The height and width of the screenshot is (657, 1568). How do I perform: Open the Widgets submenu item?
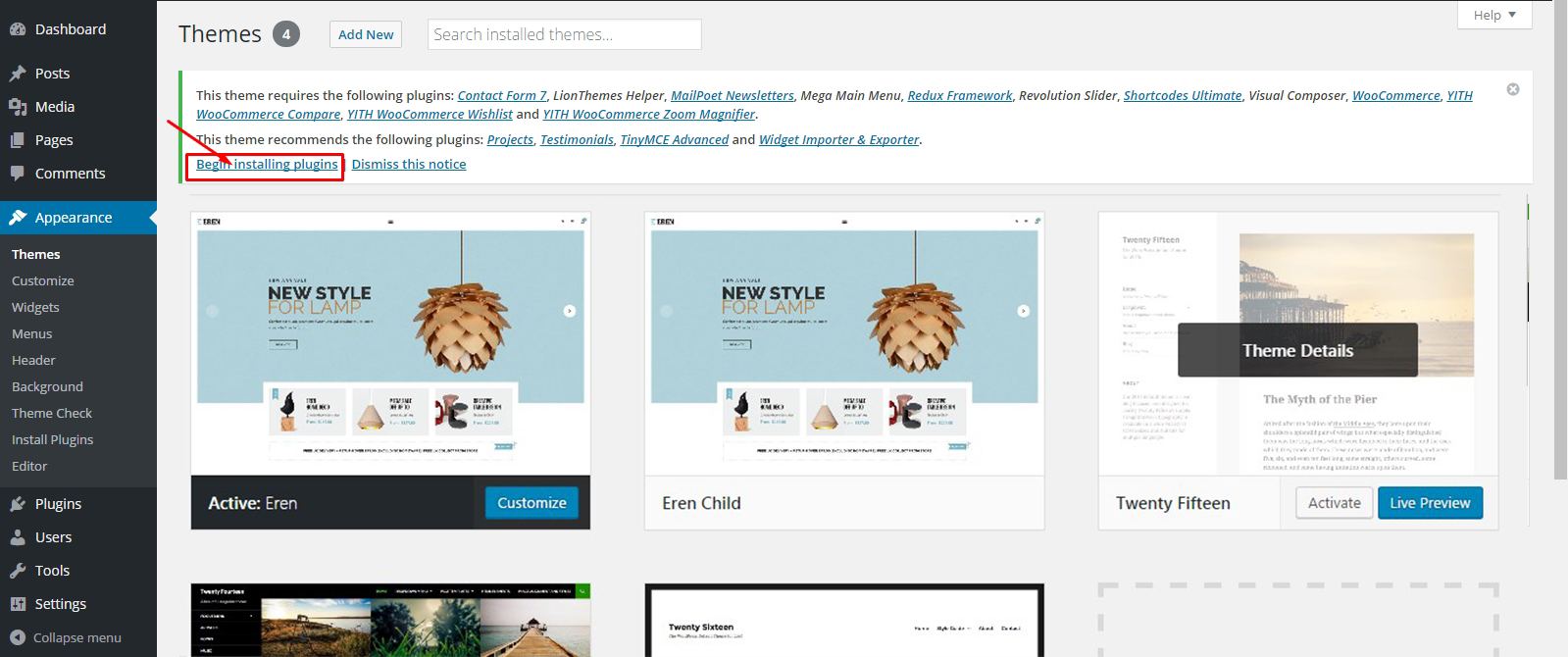click(35, 307)
